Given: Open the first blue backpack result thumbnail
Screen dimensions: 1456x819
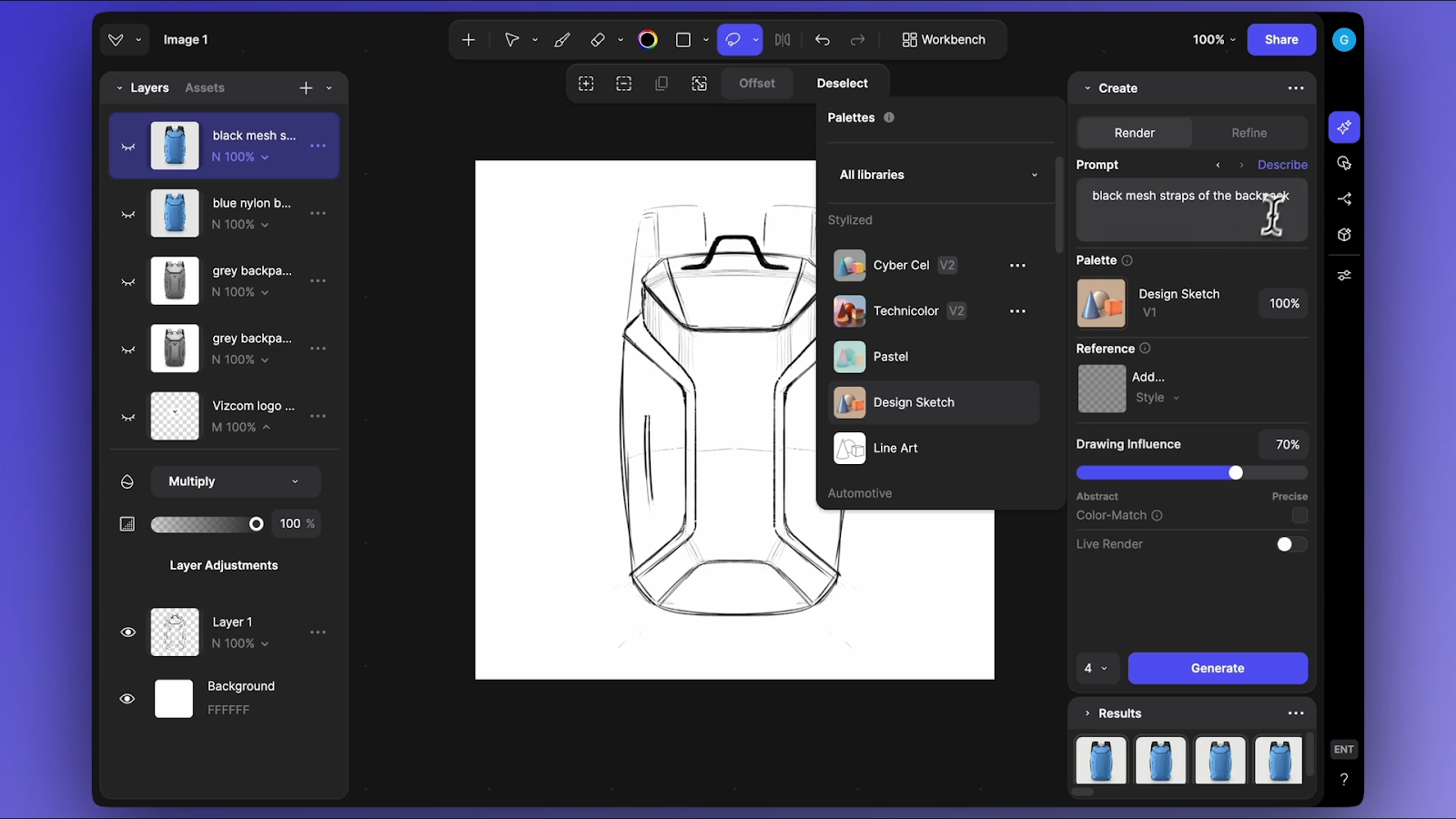Looking at the screenshot, I should pos(1101,760).
